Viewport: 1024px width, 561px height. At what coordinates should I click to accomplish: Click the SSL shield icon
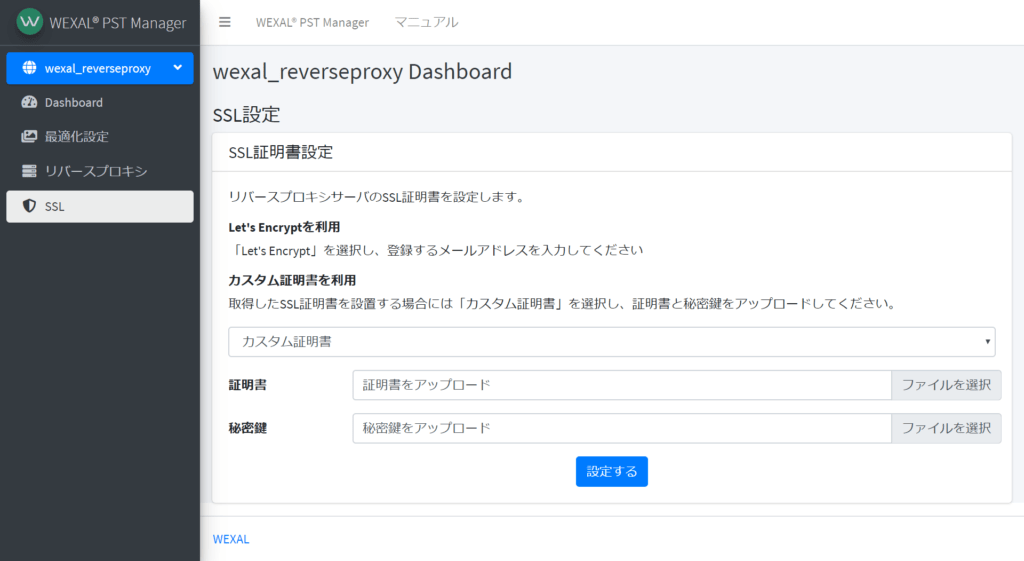click(x=29, y=206)
